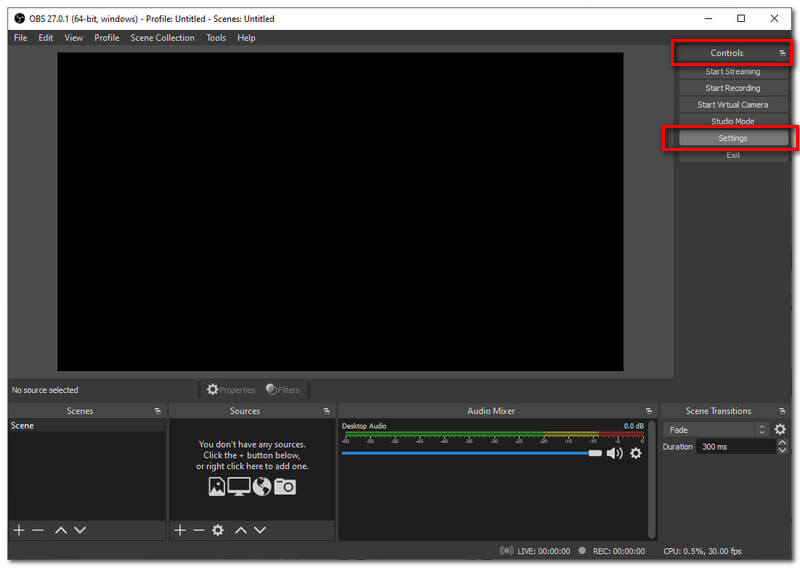Toggle Studio Mode

point(732,121)
